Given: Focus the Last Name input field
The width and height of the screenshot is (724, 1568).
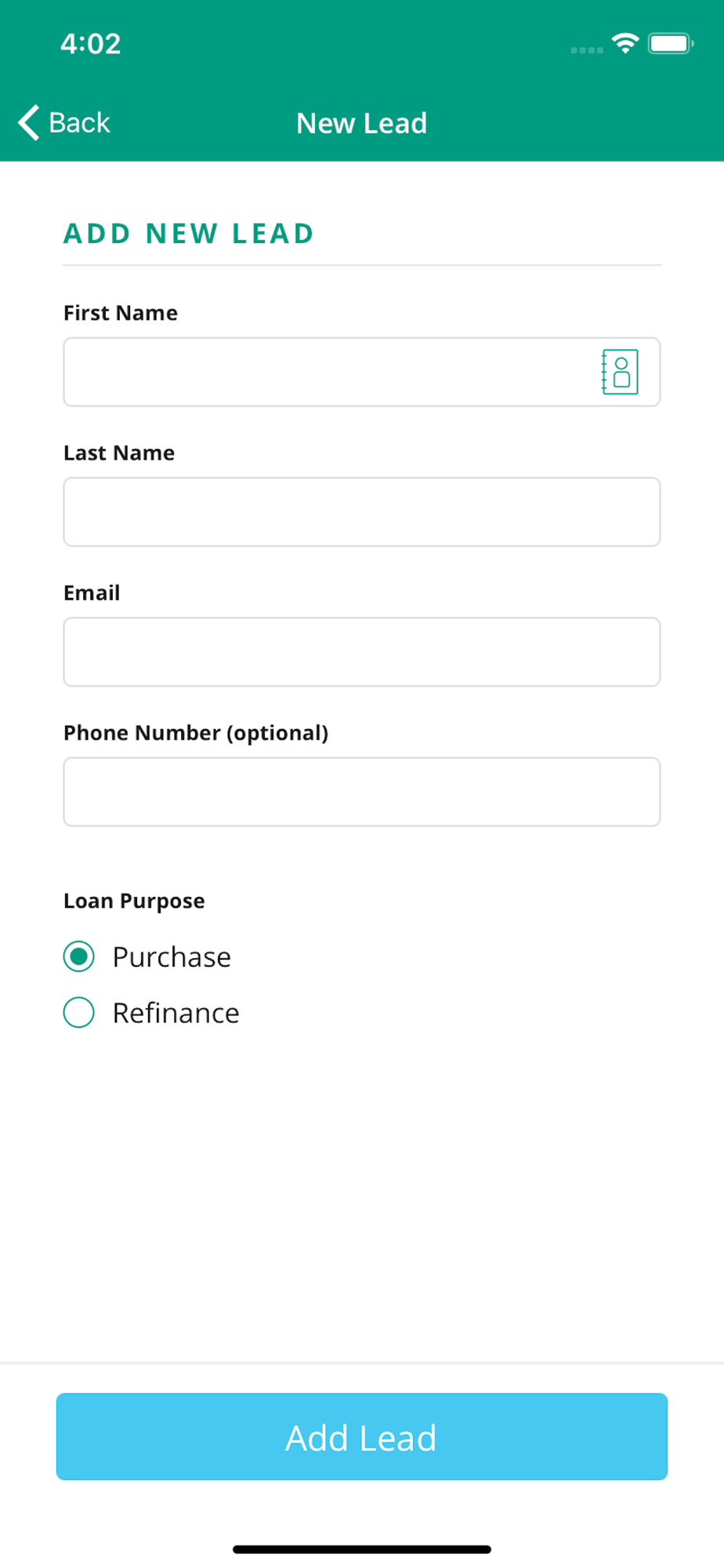Looking at the screenshot, I should pos(362,512).
